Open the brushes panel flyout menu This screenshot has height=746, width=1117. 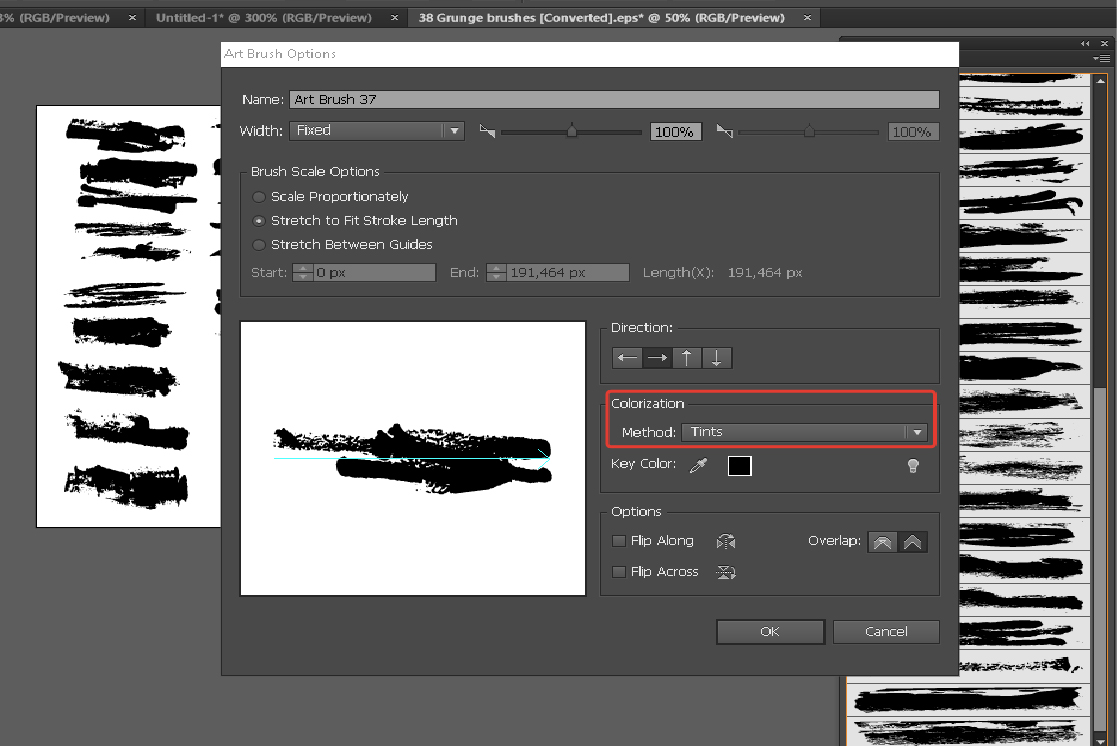[1102, 59]
